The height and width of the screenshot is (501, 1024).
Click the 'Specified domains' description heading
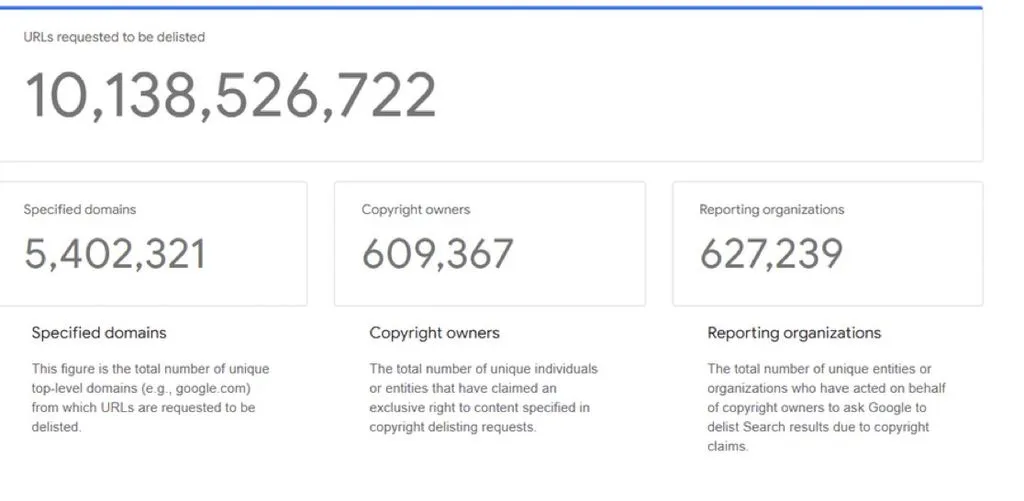(x=99, y=332)
